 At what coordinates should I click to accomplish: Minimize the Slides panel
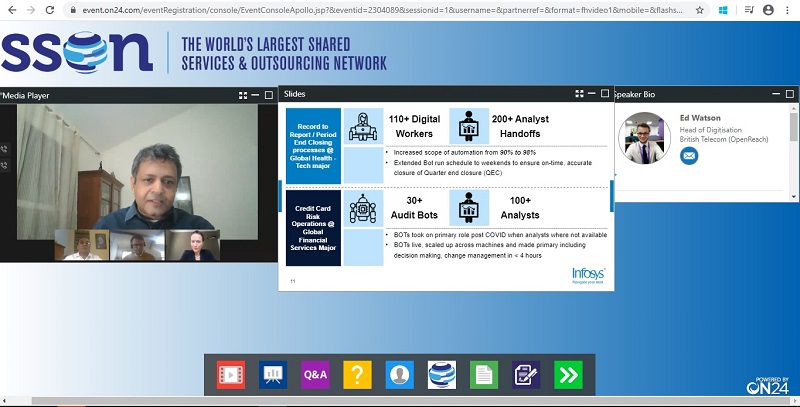[592, 94]
